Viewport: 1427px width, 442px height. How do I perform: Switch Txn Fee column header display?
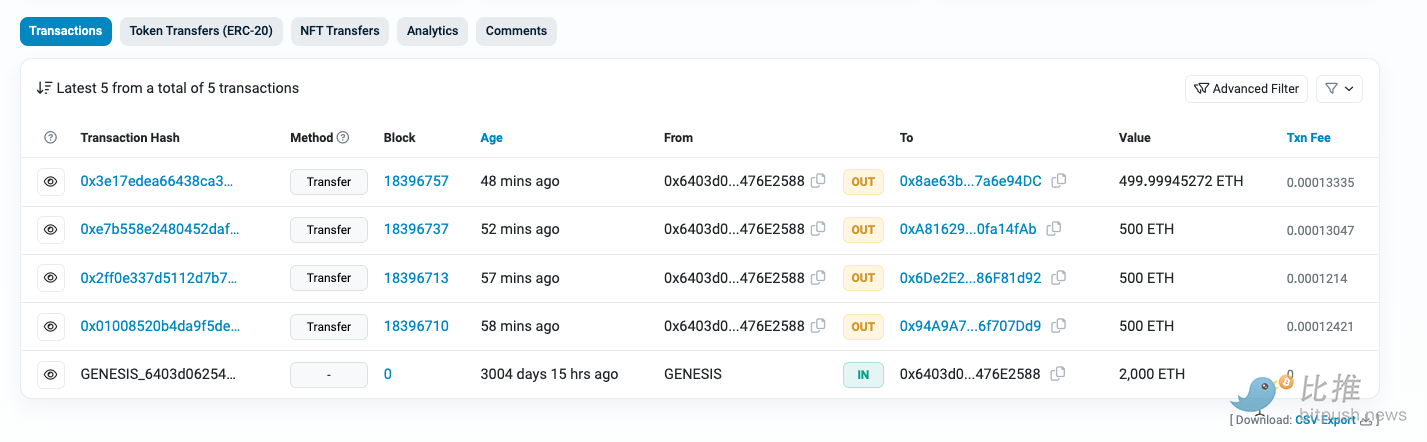tap(1308, 138)
